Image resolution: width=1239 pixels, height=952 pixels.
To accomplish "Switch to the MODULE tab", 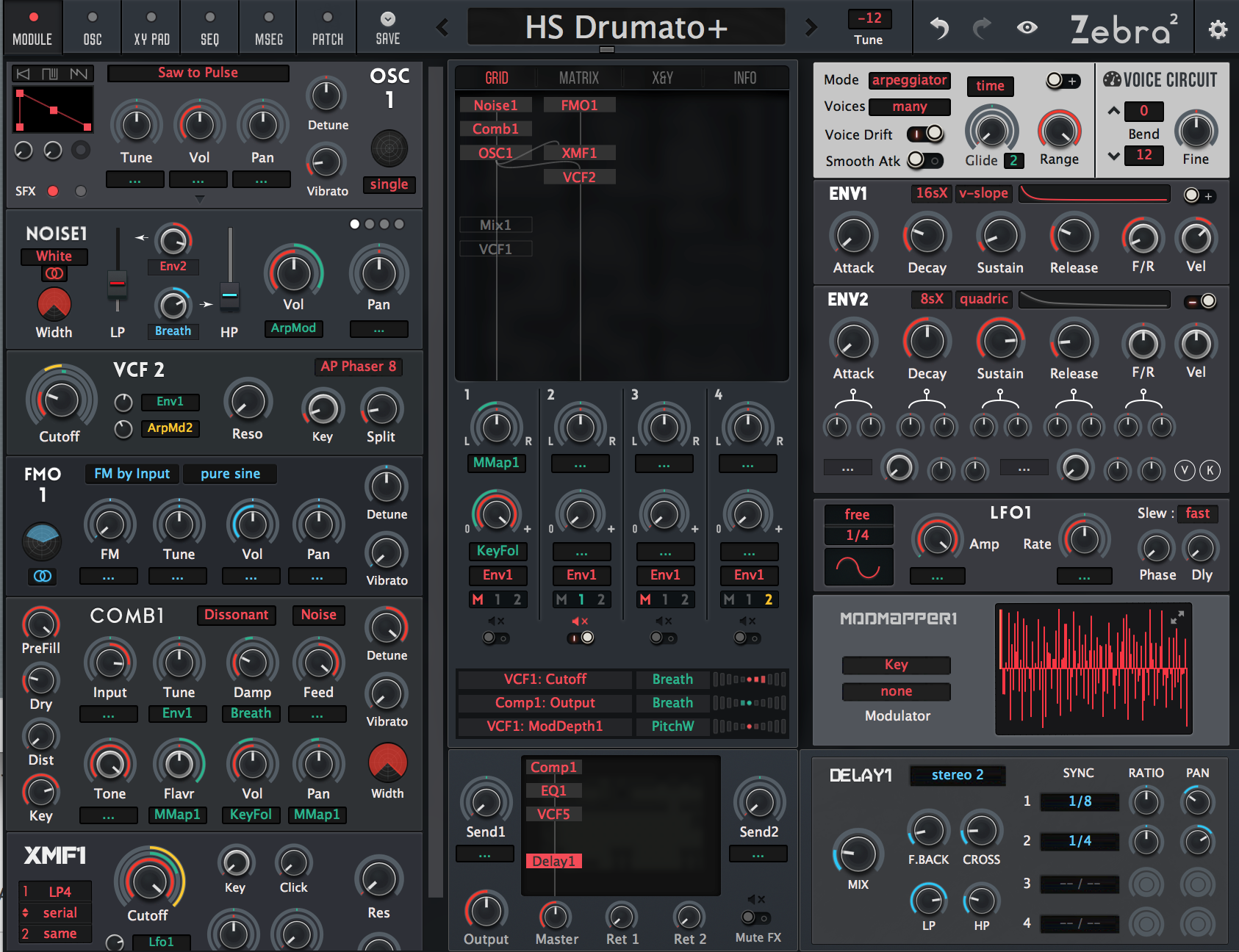I will (32, 28).
